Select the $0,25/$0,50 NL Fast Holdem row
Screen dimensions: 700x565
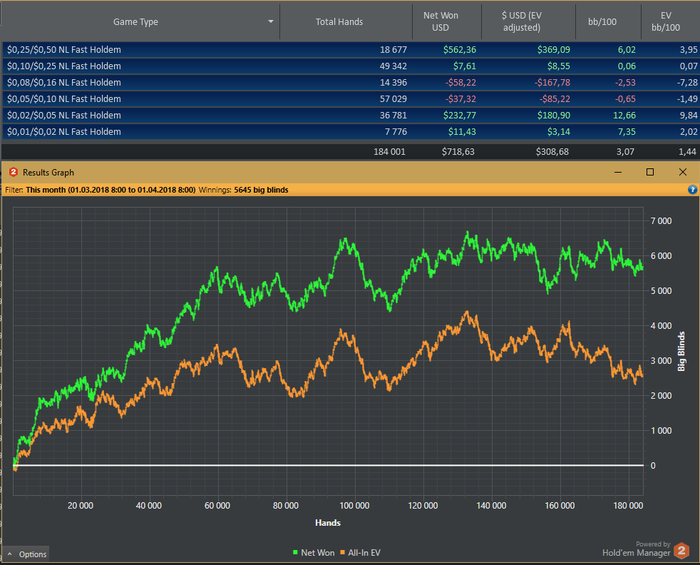pos(64,49)
